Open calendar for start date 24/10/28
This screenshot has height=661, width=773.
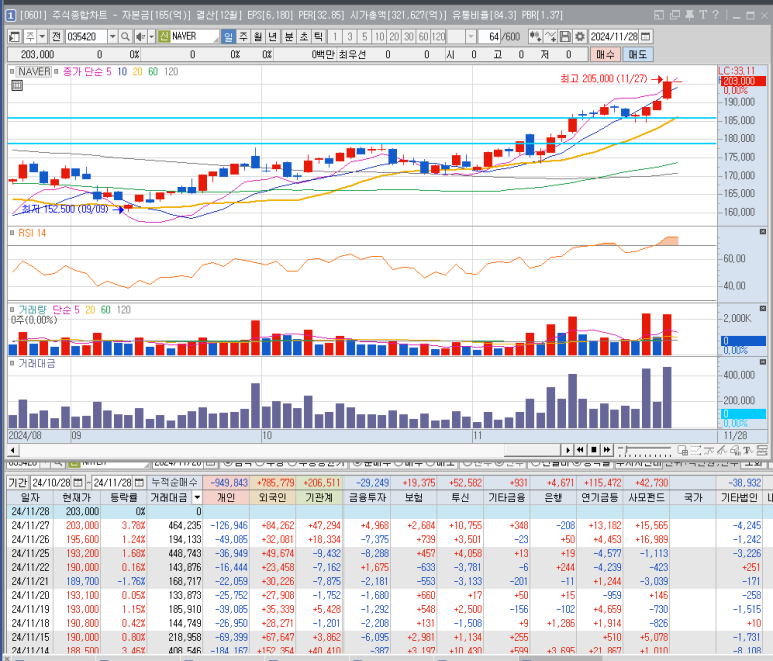pos(78,483)
